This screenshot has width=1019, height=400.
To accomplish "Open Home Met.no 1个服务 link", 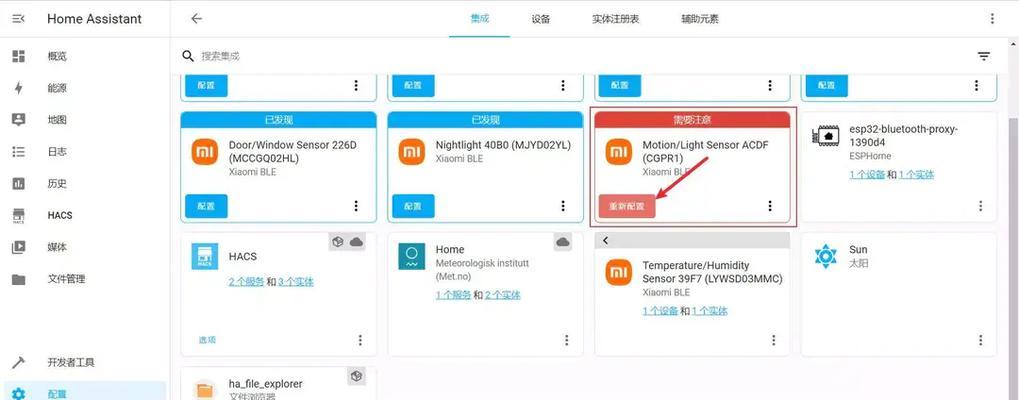I will click(453, 295).
